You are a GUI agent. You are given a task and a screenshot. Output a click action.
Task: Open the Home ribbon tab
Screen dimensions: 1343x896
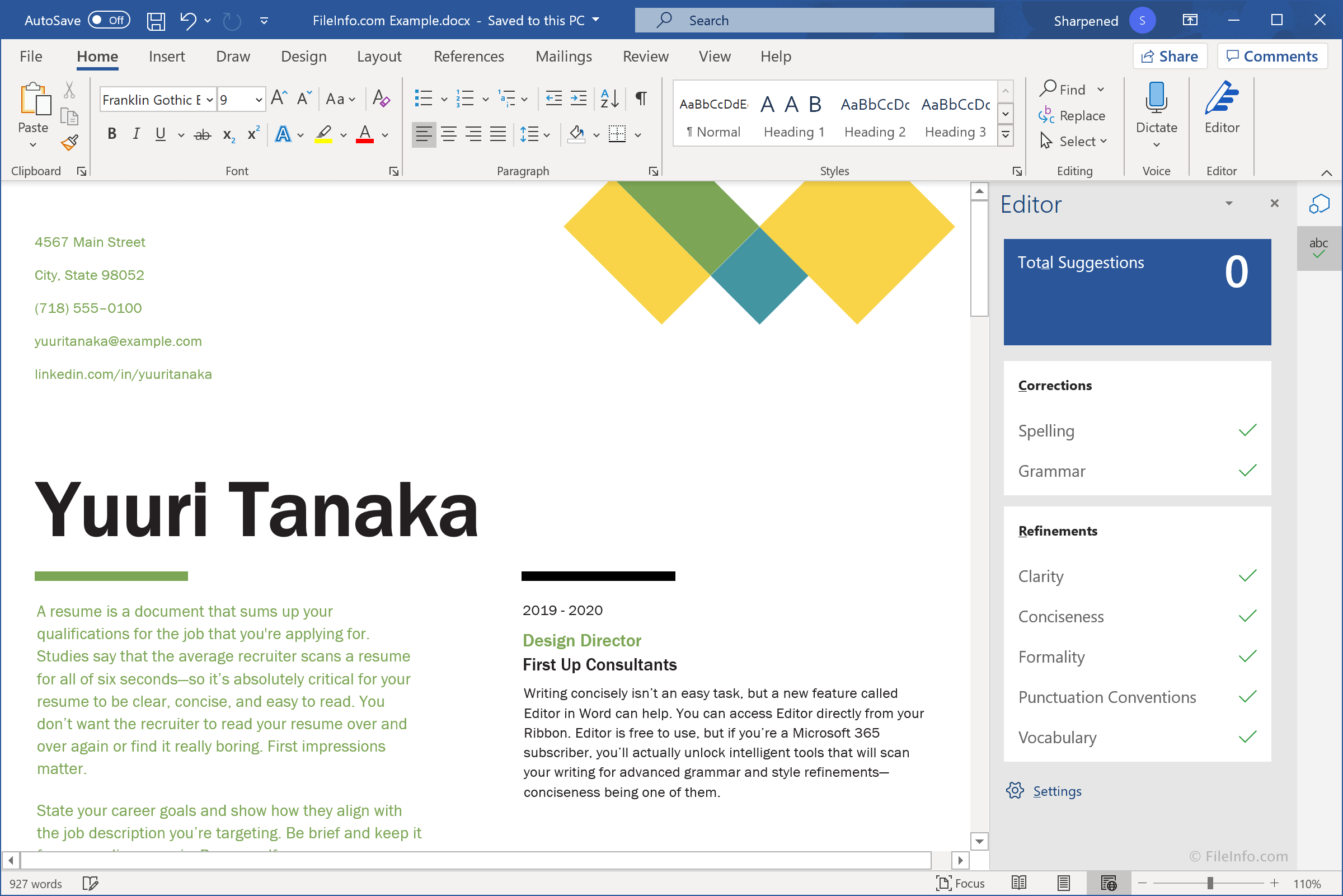pos(97,56)
